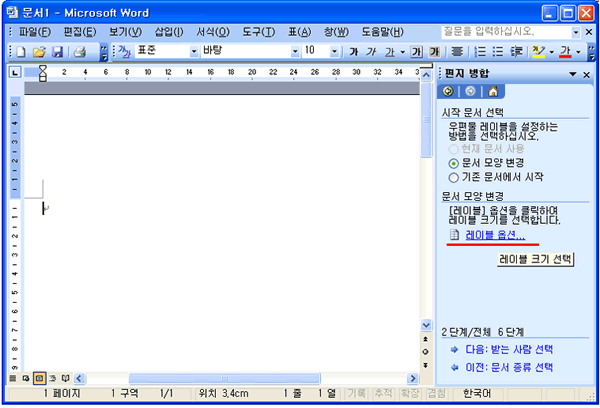Open the font size dropdown showing 10
600x408 pixels.
pyautogui.click(x=334, y=50)
